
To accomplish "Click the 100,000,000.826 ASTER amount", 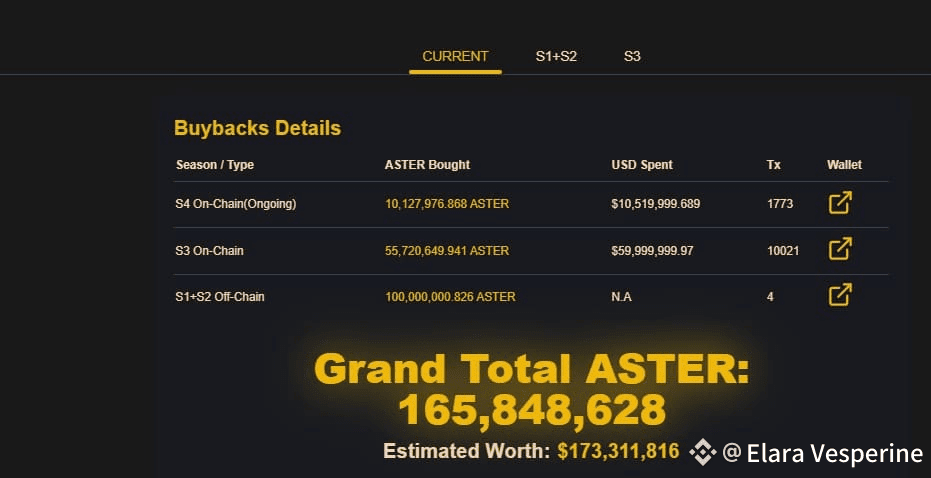I will (x=450, y=297).
